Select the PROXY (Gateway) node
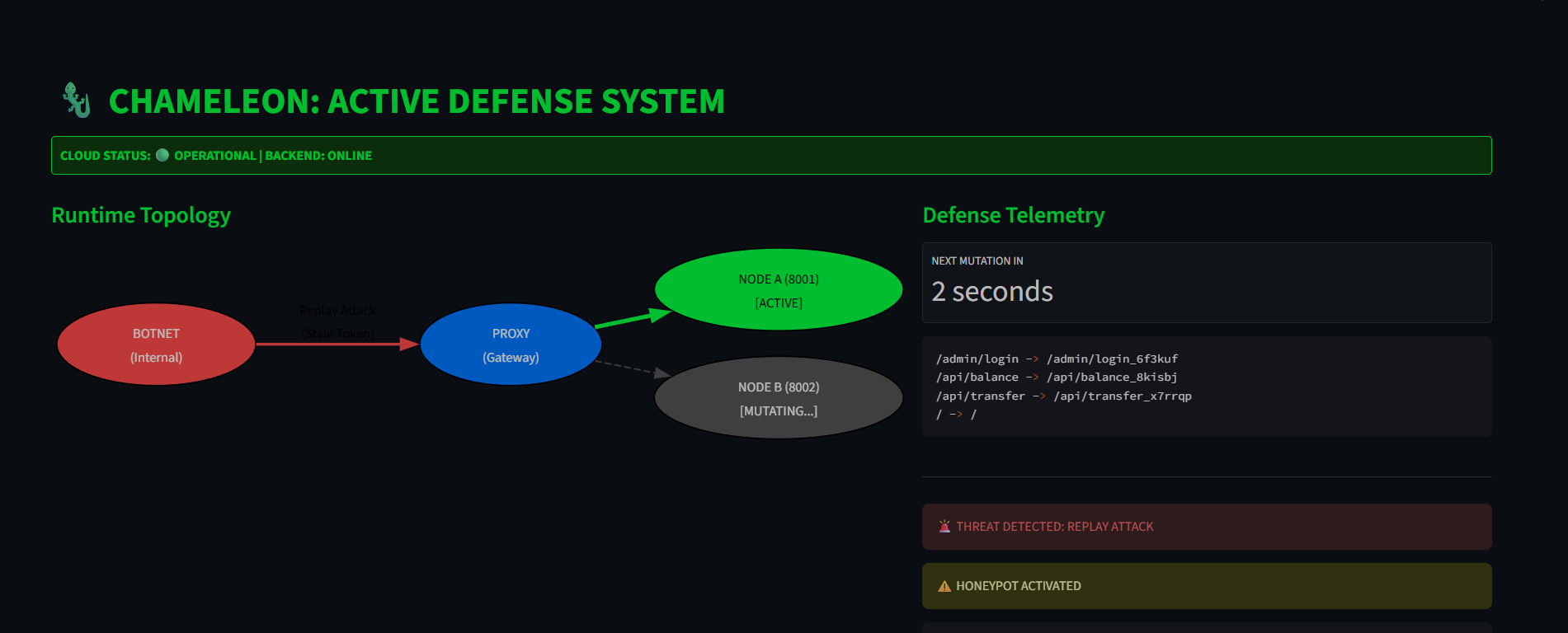This screenshot has width=1568, height=633. 511,345
